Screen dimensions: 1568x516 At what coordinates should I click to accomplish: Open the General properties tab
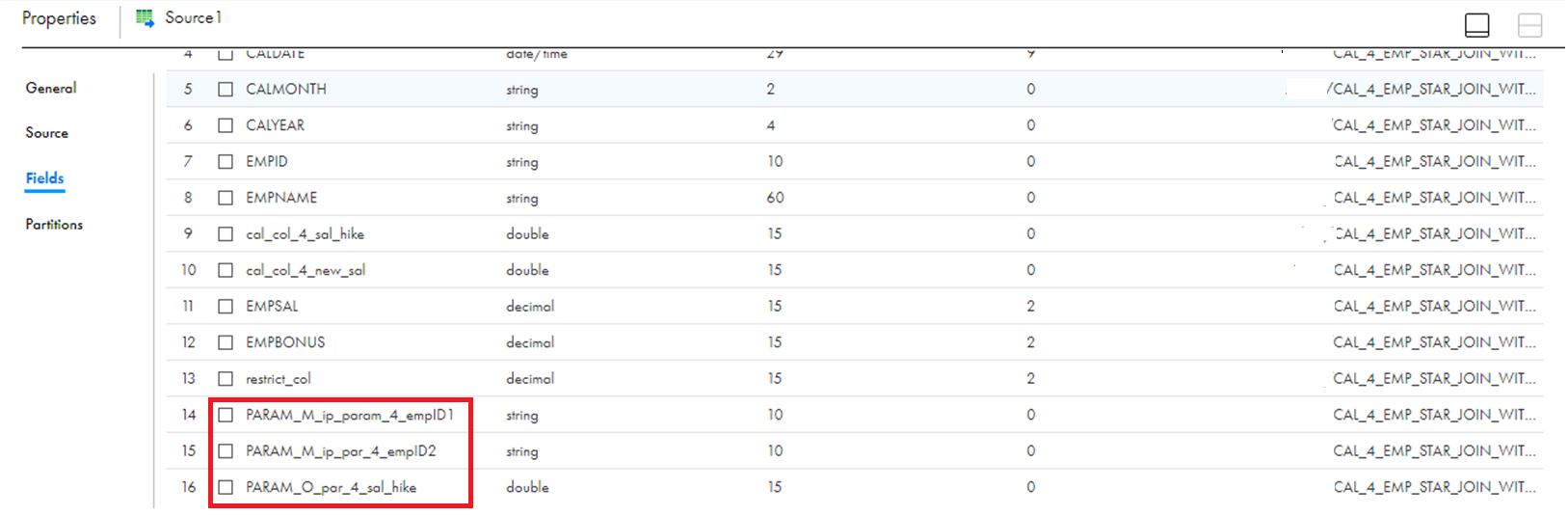51,88
